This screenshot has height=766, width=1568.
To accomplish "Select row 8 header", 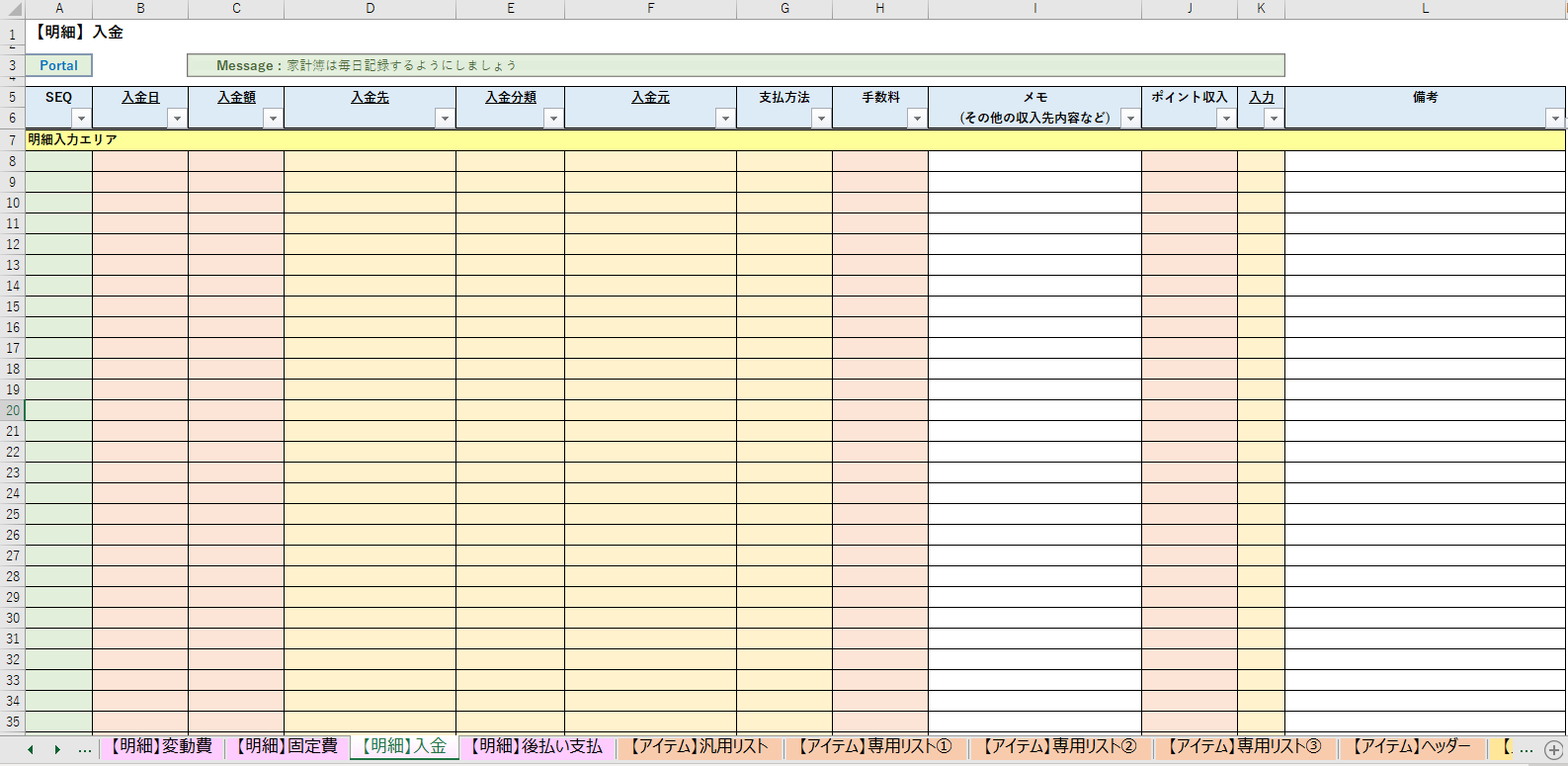I will (x=12, y=161).
